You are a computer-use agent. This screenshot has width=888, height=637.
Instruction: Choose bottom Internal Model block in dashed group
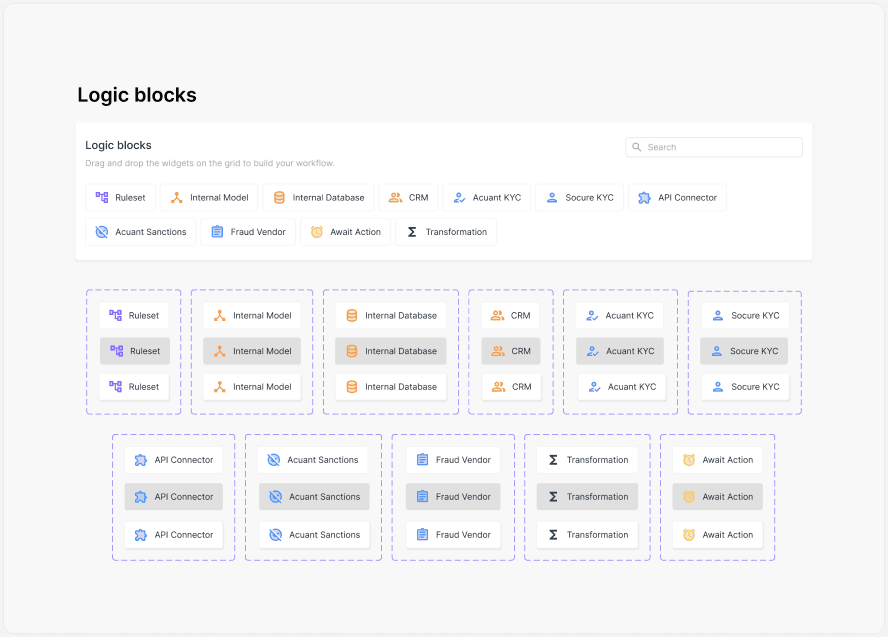coord(252,387)
